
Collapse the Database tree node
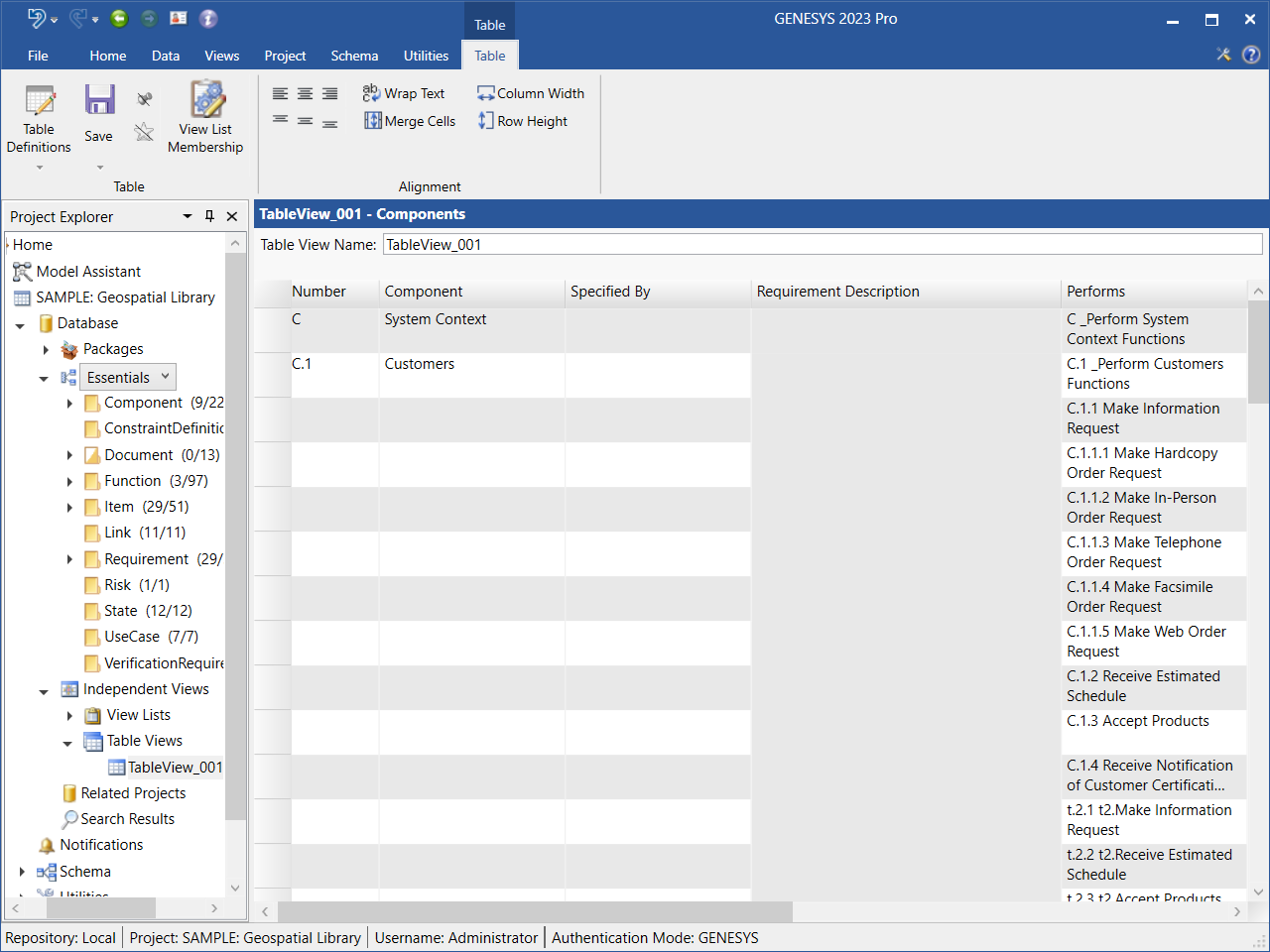20,324
